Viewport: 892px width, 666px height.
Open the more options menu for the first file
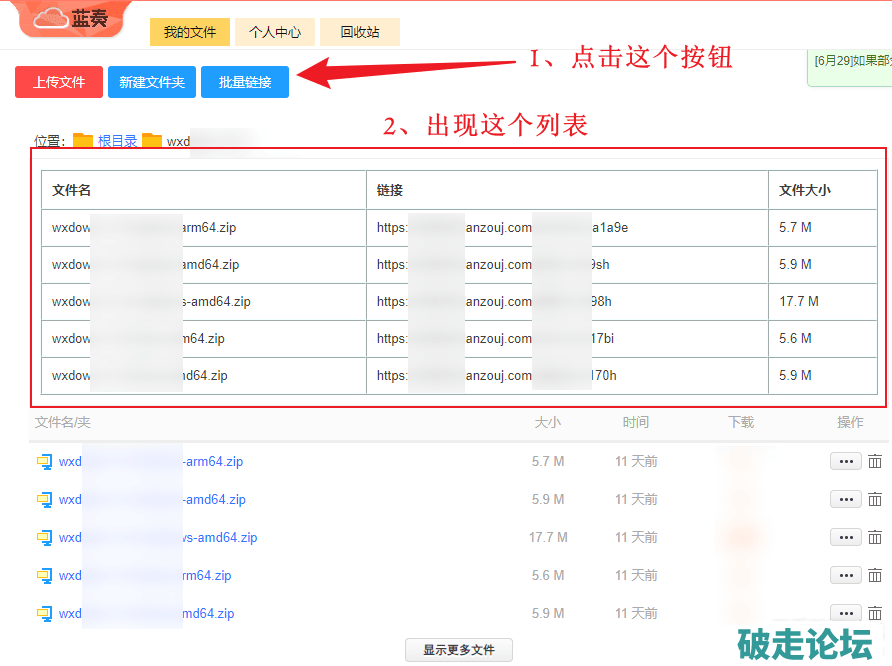pyautogui.click(x=845, y=462)
